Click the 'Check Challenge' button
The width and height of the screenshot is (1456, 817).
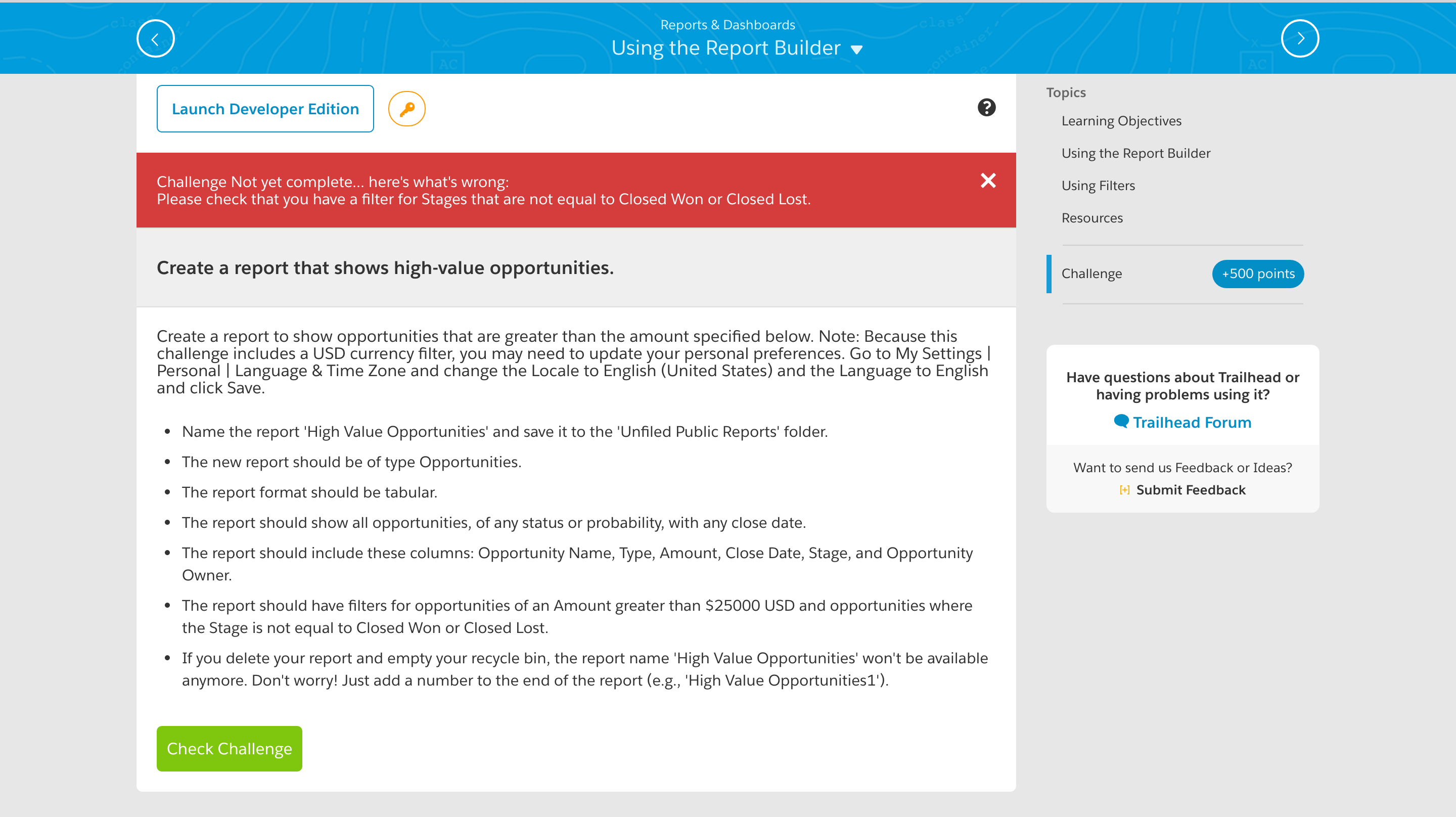pos(230,748)
